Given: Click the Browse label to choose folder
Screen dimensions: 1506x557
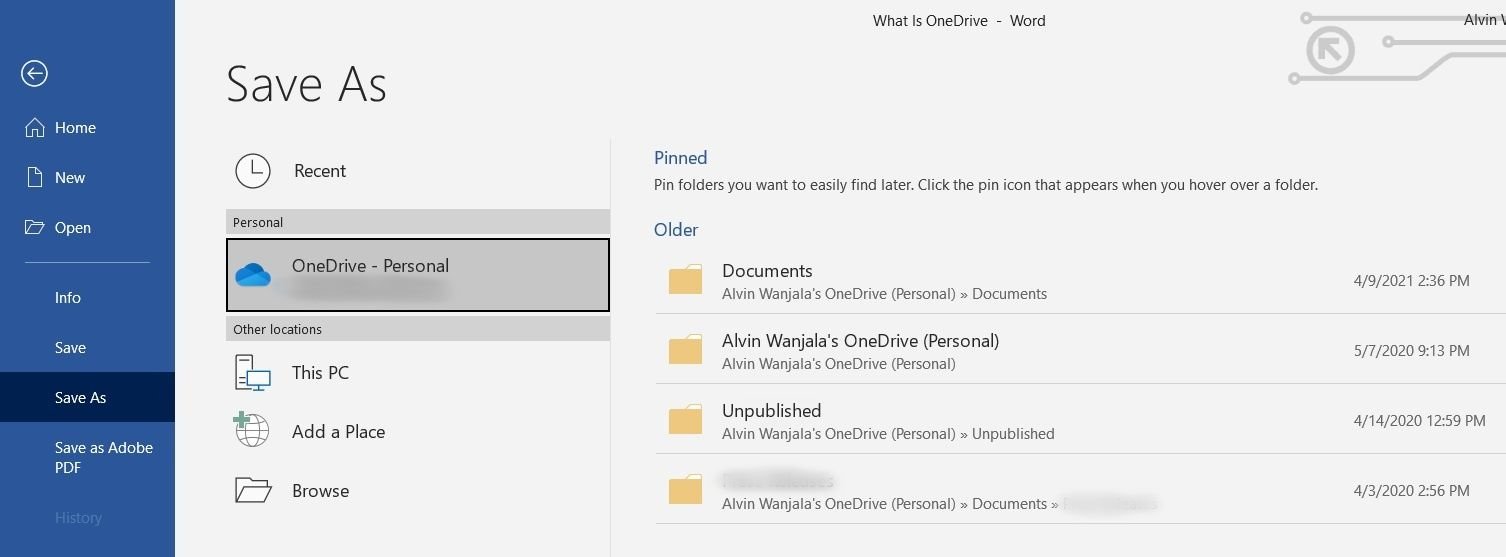Looking at the screenshot, I should [320, 491].
